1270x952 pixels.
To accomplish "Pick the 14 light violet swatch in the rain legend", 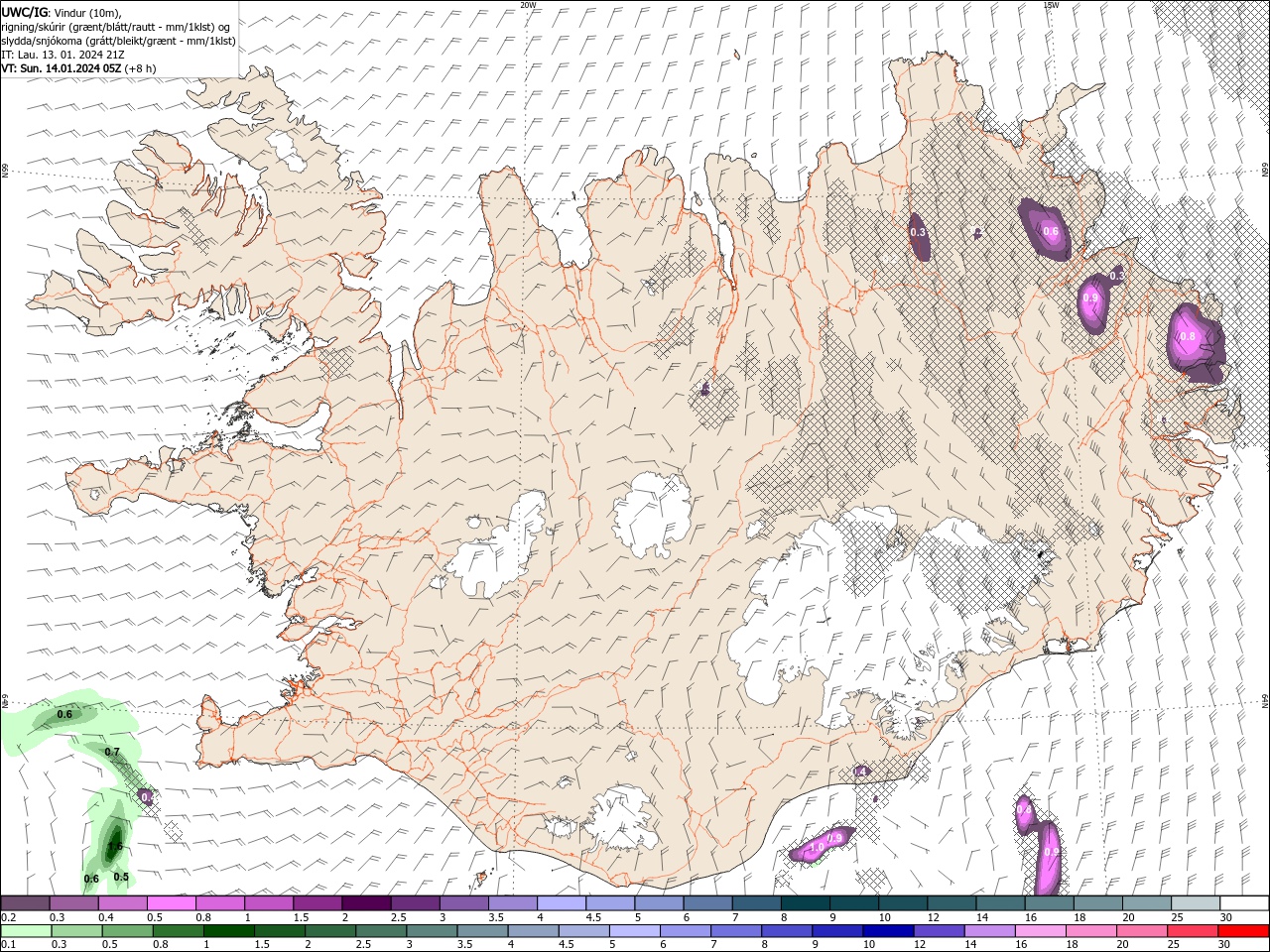I will (x=989, y=931).
